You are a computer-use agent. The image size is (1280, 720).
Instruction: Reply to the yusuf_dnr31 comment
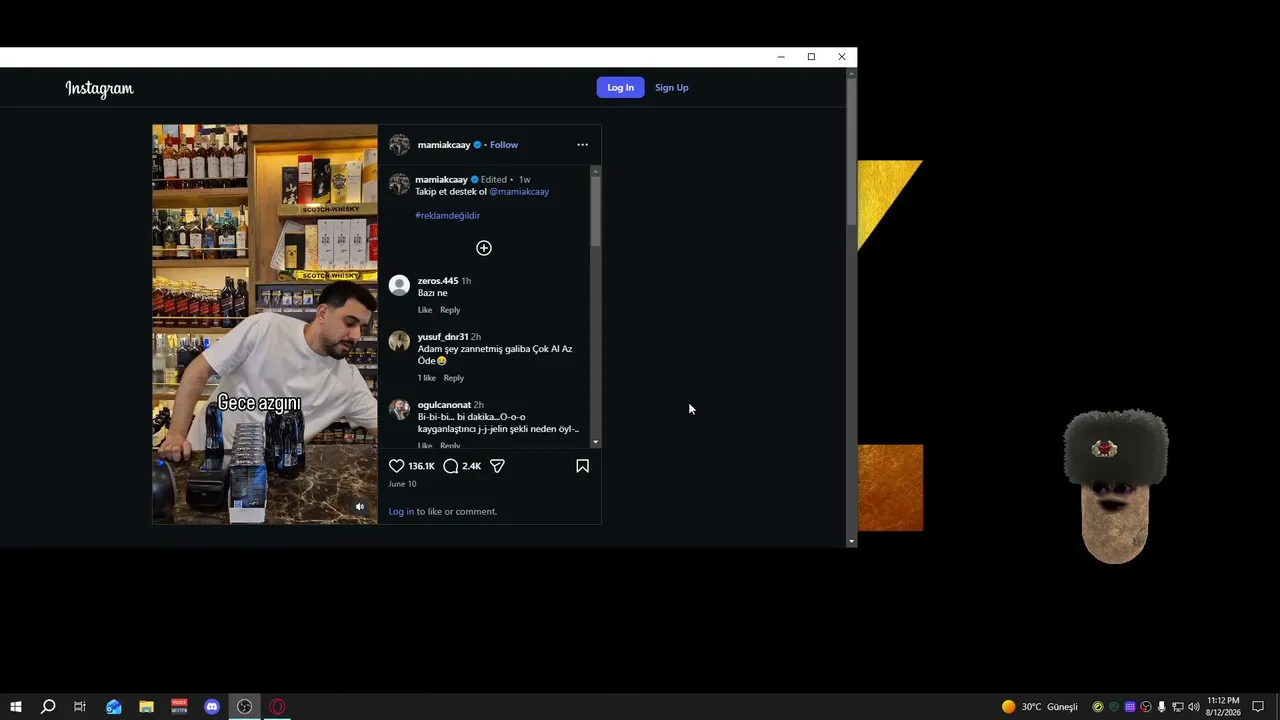[x=454, y=378]
